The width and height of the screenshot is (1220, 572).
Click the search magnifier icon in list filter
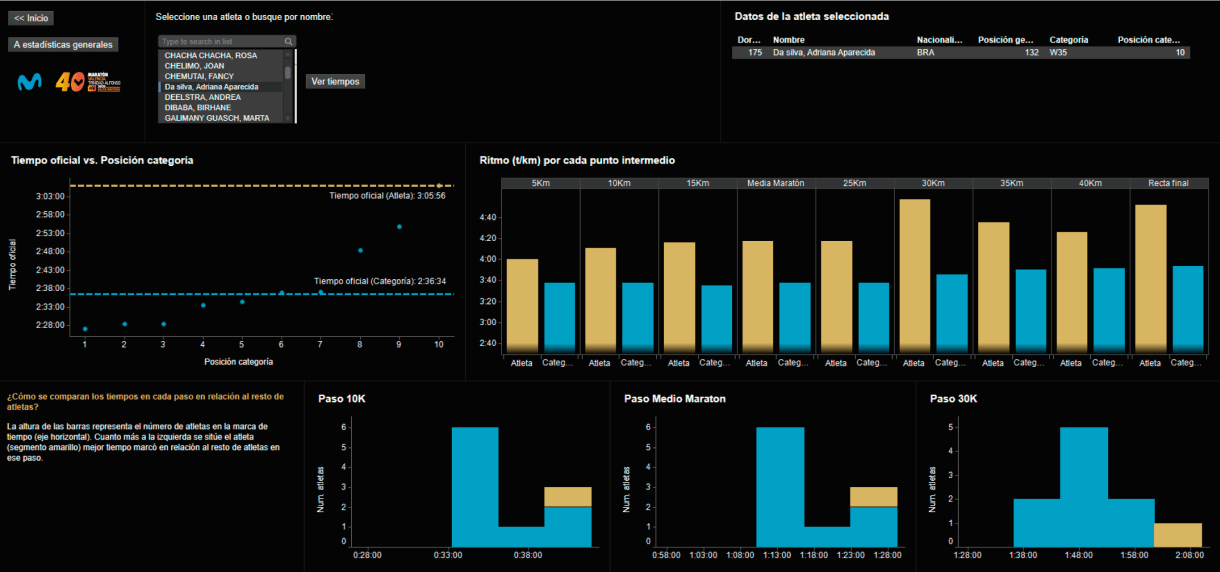click(289, 42)
